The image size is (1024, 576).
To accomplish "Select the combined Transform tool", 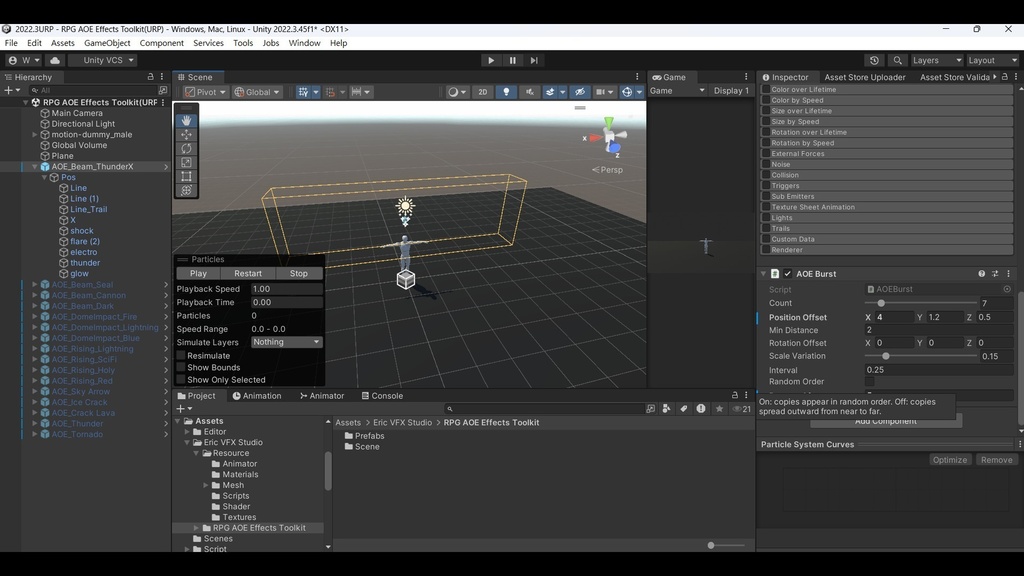I will (186, 190).
